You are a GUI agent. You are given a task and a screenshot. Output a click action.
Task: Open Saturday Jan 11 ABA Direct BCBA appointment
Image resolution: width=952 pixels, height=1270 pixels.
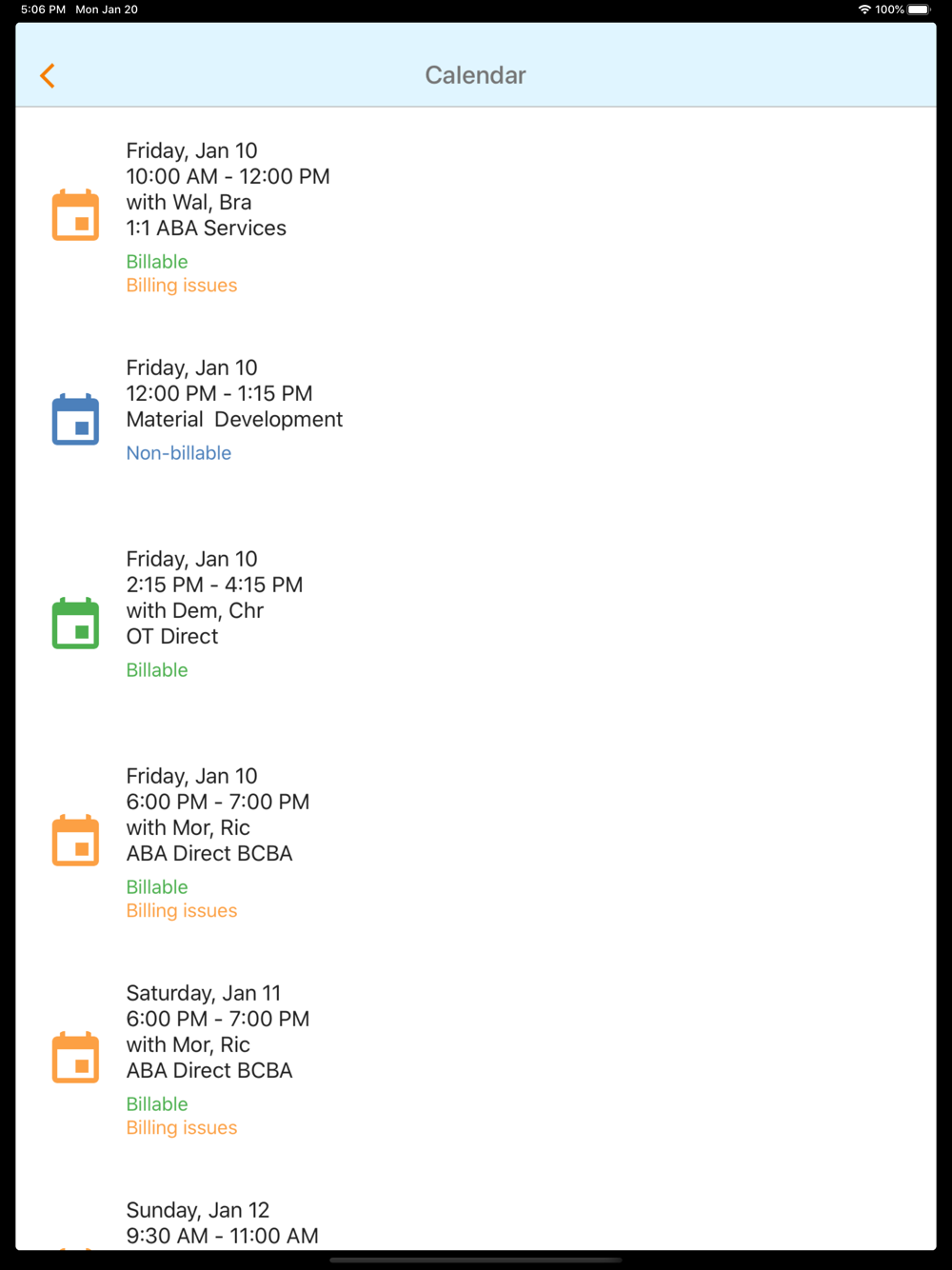(x=209, y=1070)
